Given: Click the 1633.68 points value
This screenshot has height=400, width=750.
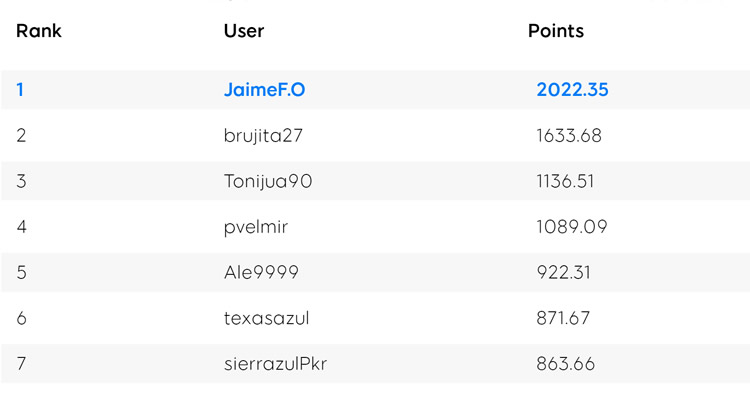Looking at the screenshot, I should 569,136.
